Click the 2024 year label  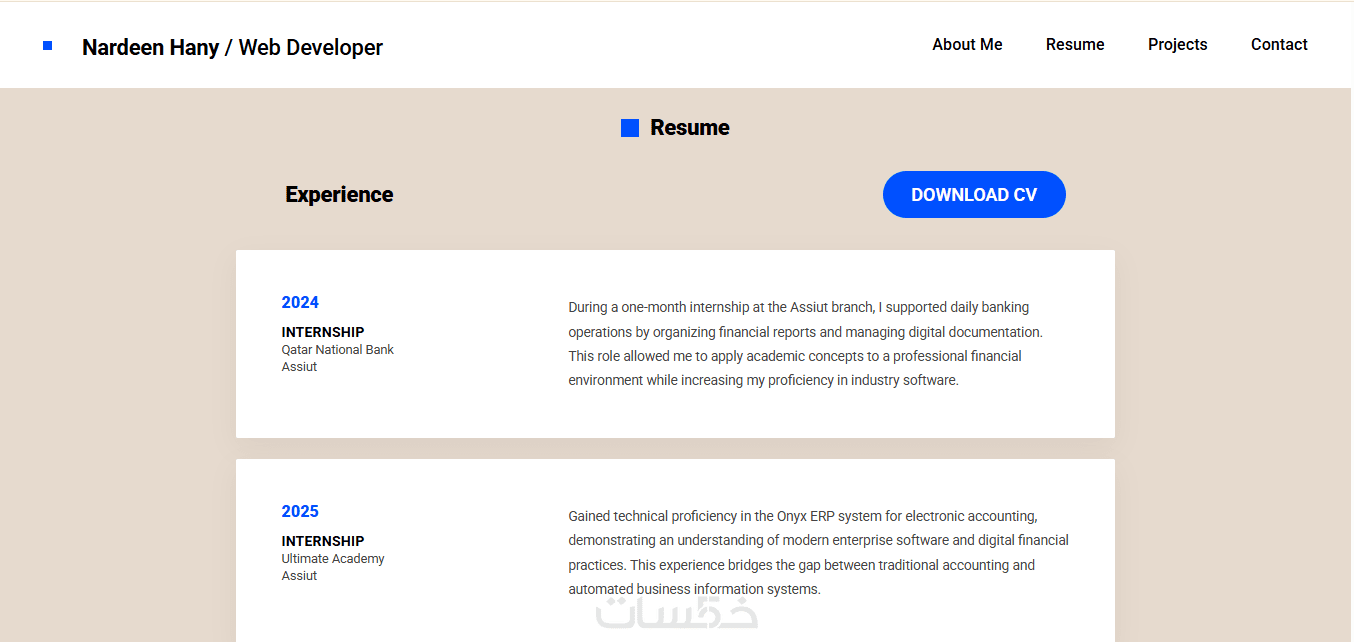click(x=300, y=303)
